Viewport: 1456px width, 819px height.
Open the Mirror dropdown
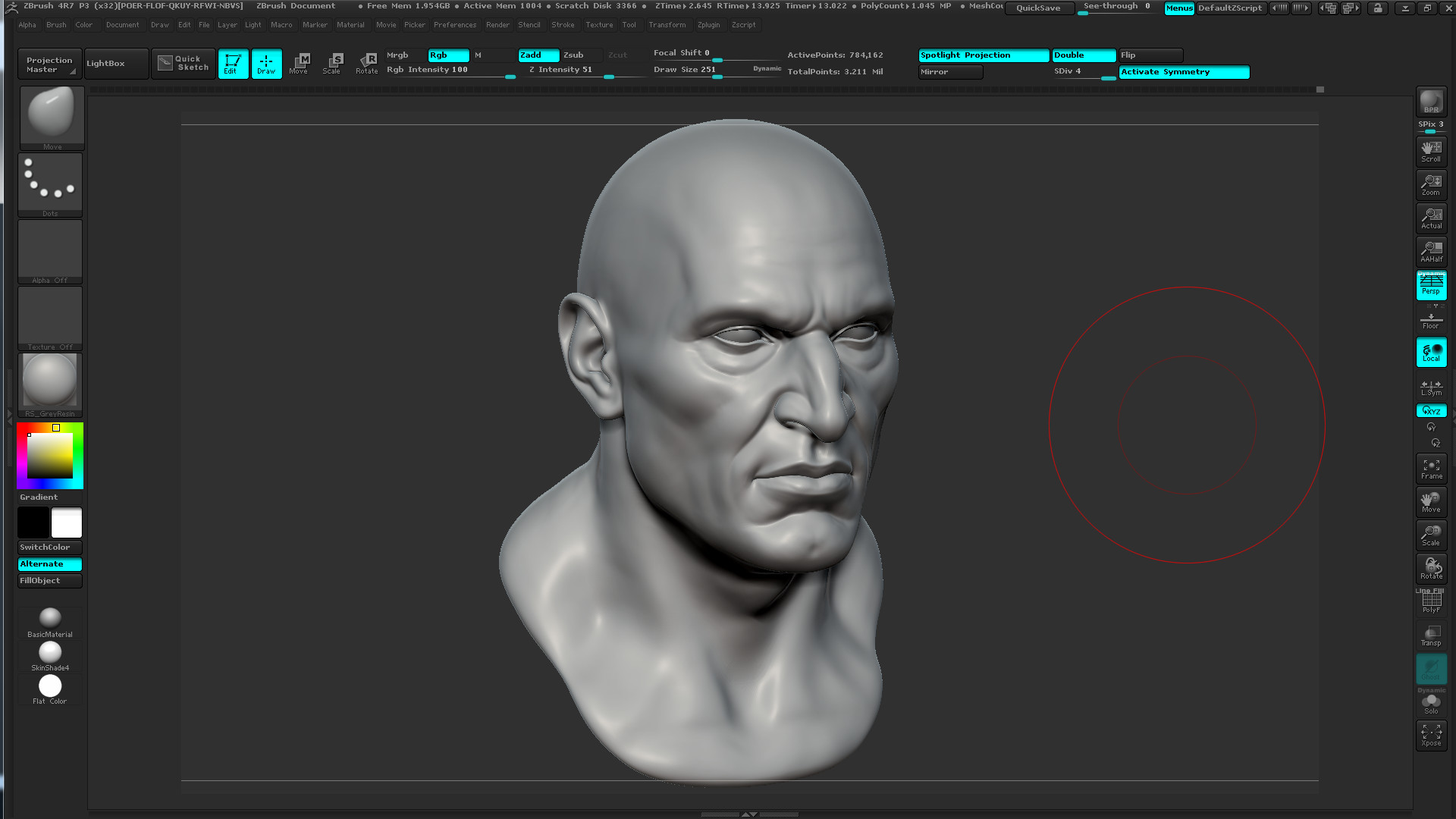point(950,71)
